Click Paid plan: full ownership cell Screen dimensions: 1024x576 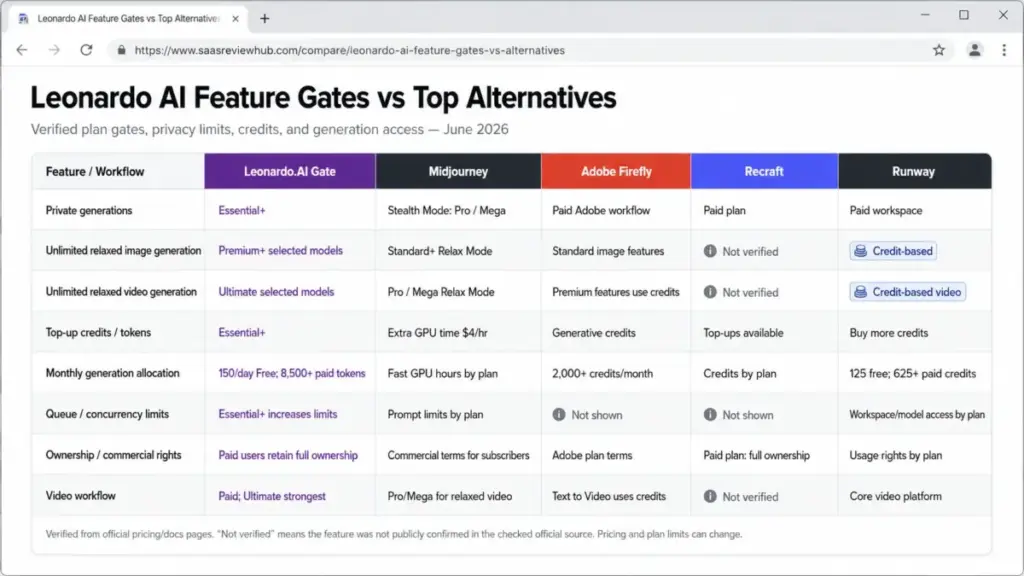click(x=756, y=455)
